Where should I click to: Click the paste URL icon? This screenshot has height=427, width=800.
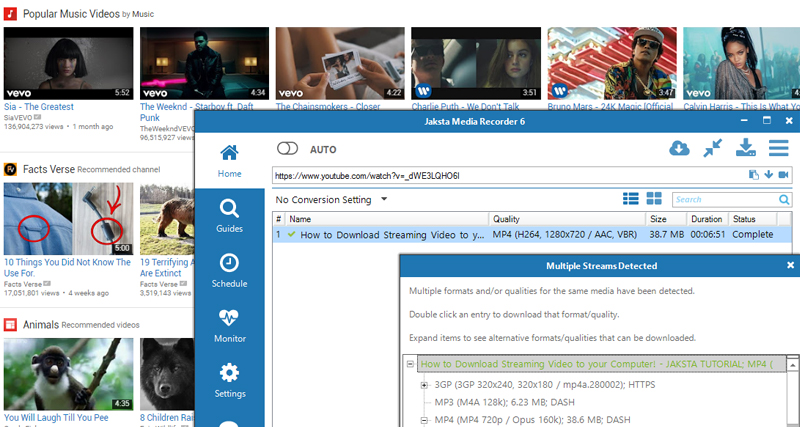click(752, 175)
